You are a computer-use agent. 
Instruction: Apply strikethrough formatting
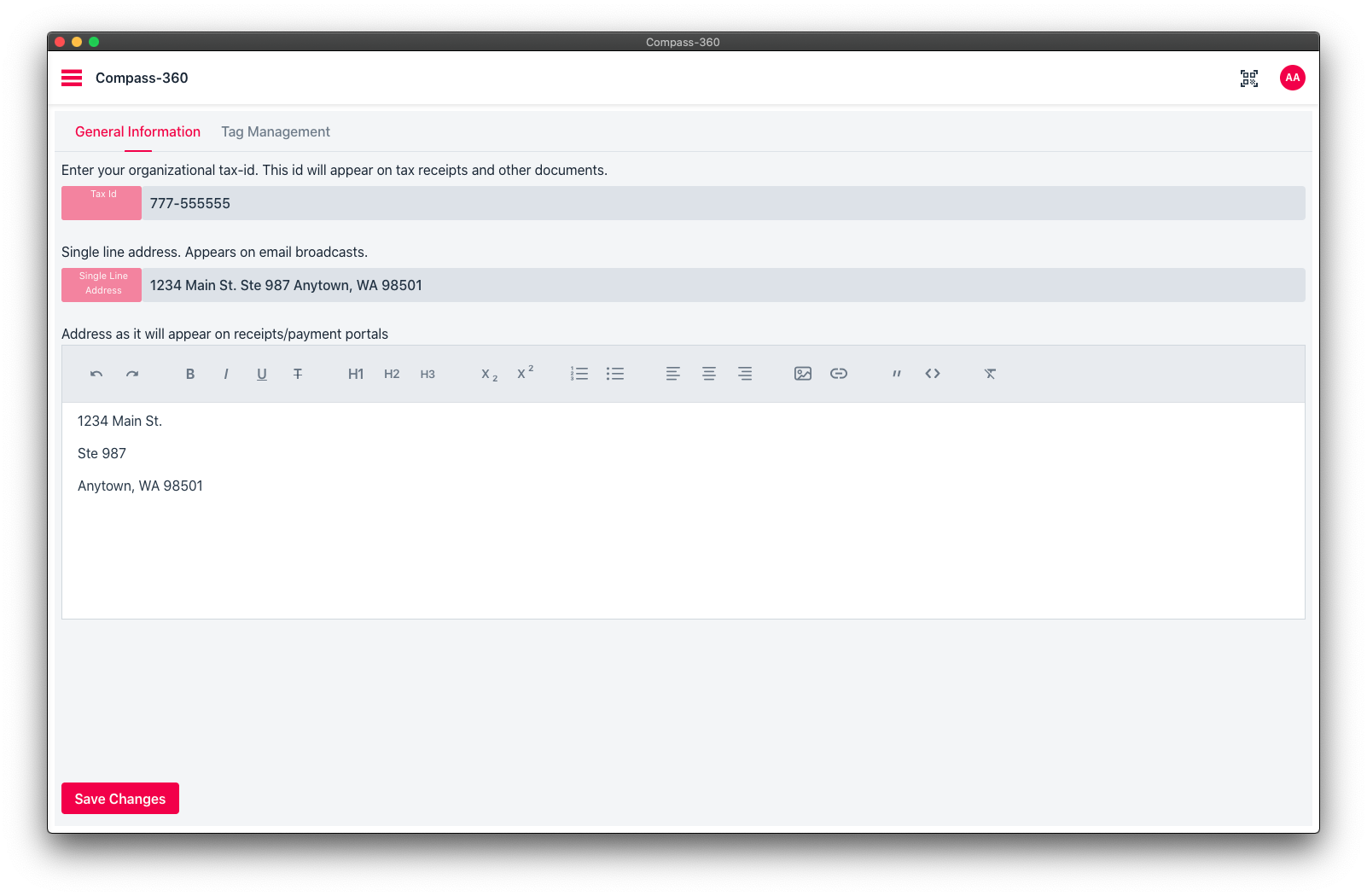pyautogui.click(x=298, y=374)
